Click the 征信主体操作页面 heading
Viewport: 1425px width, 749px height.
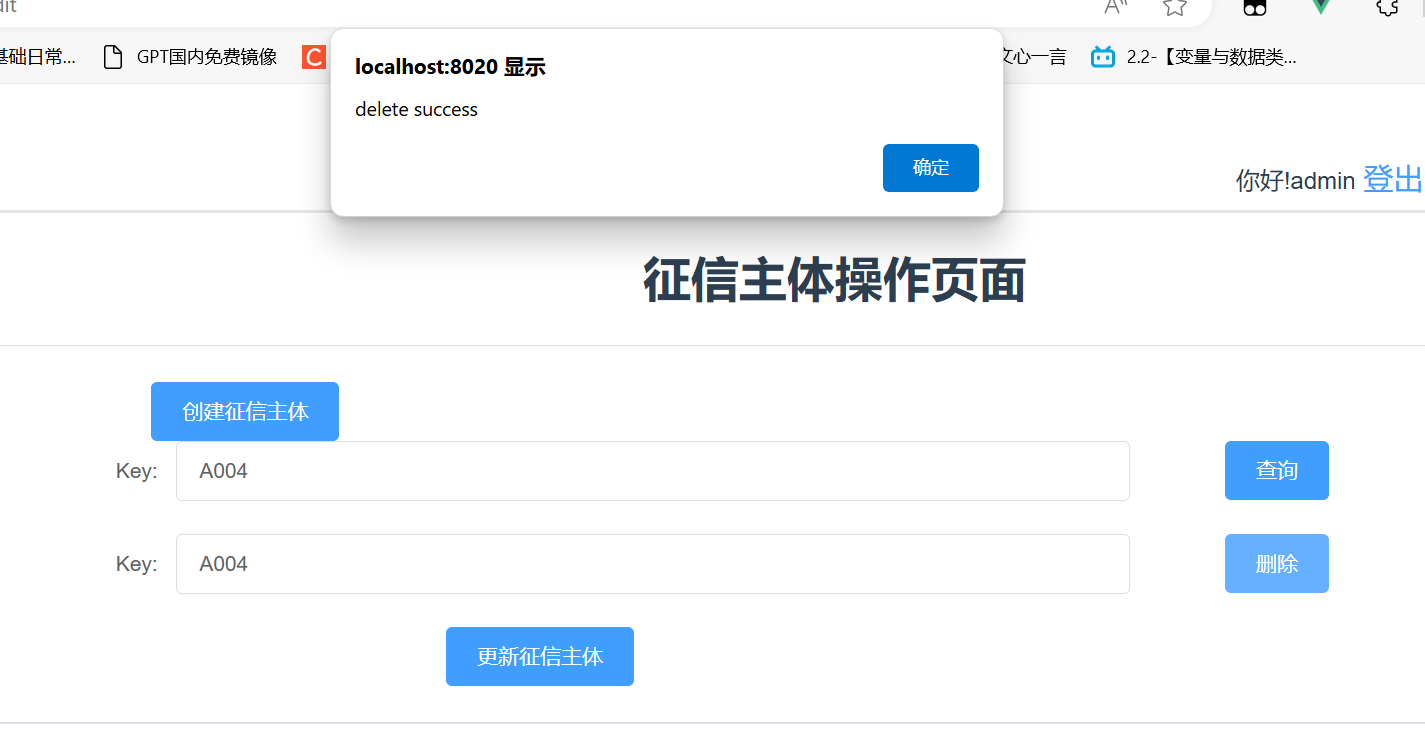(x=834, y=280)
